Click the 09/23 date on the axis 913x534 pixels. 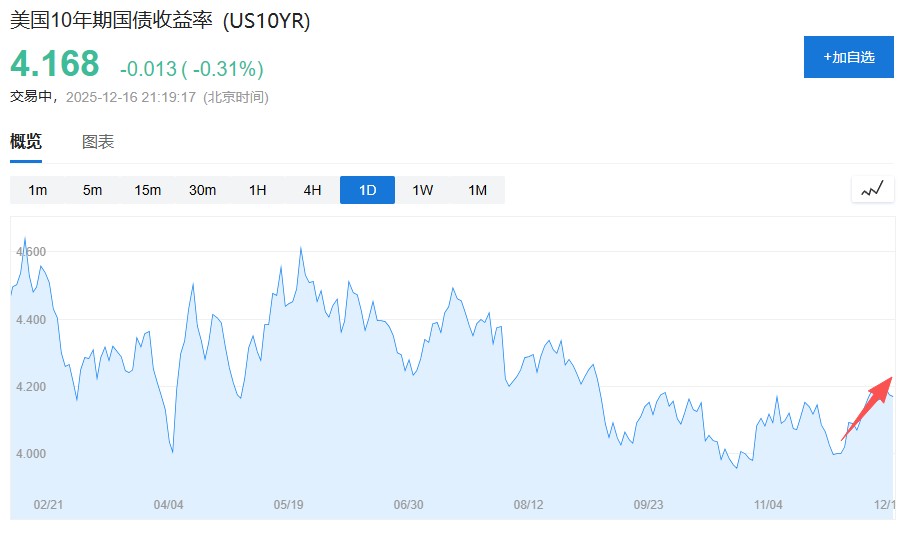648,504
